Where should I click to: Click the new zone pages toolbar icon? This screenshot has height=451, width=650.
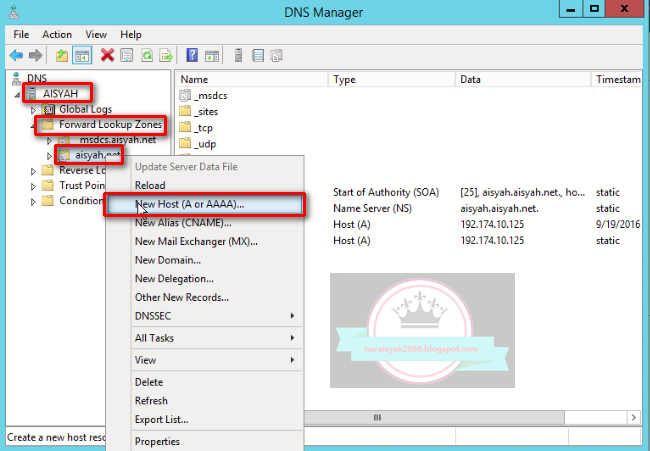pyautogui.click(x=276, y=55)
